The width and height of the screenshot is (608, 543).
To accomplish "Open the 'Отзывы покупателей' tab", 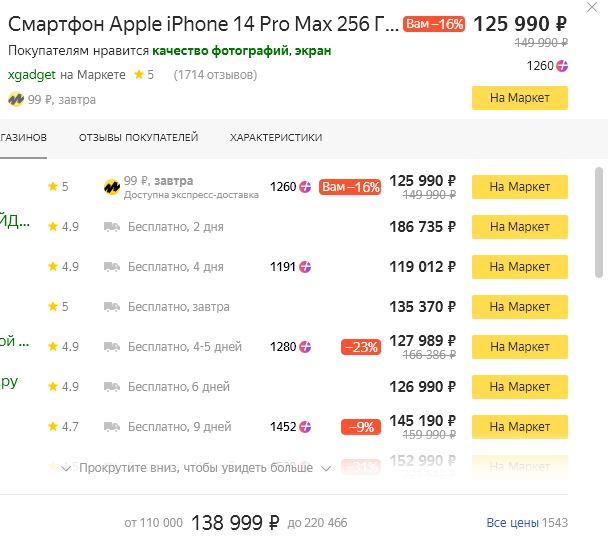I will (138, 138).
